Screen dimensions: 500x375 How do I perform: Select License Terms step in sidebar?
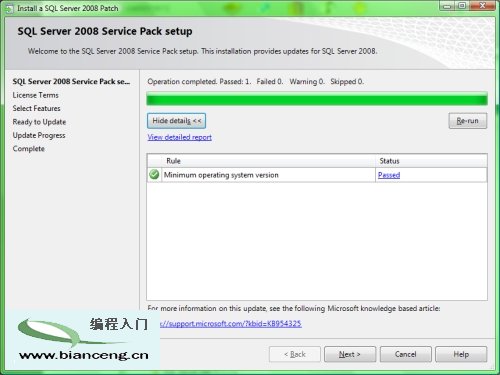(x=35, y=95)
